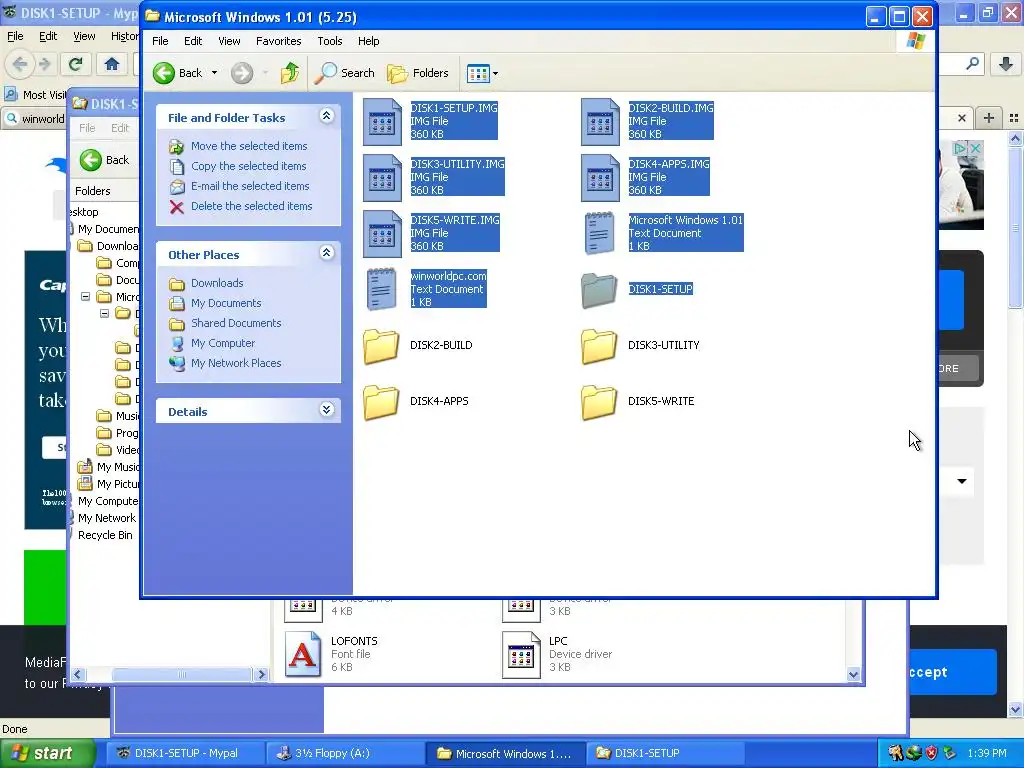Select the LPC device driver in back window
This screenshot has width=1024, height=768.
[x=521, y=654]
